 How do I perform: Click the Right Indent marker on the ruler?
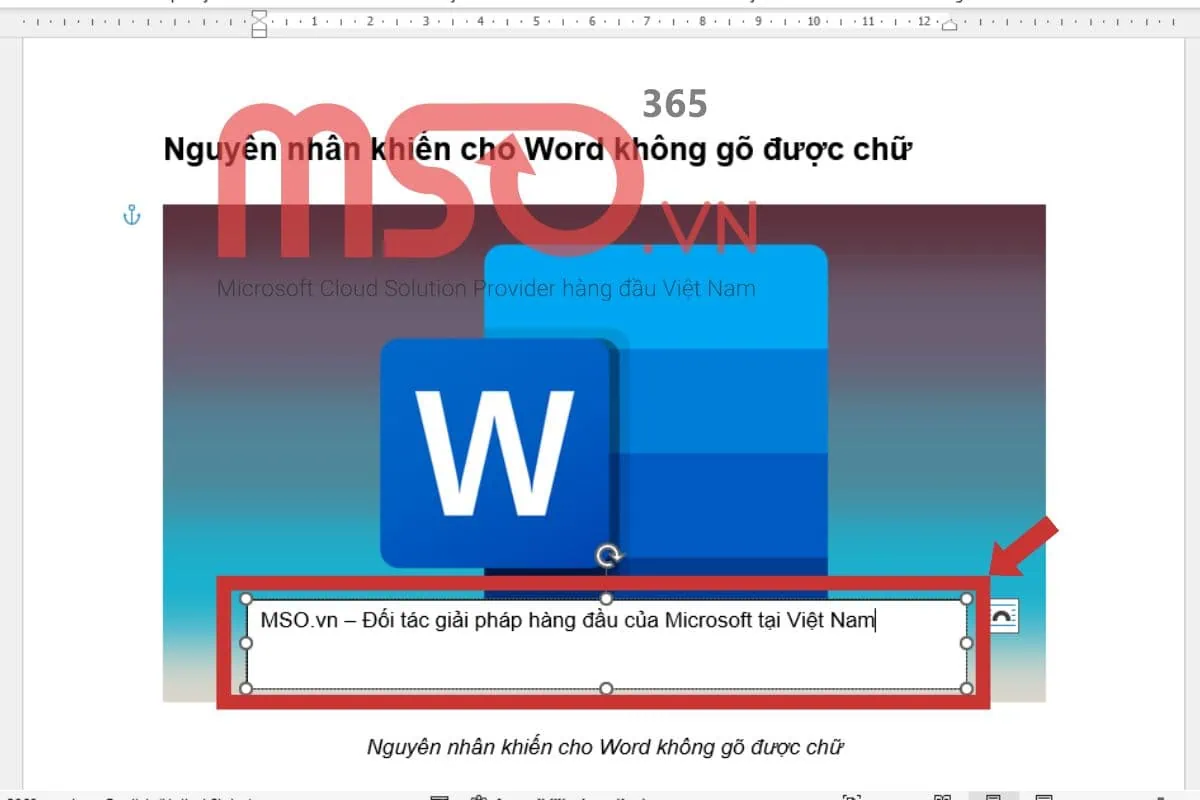point(949,25)
